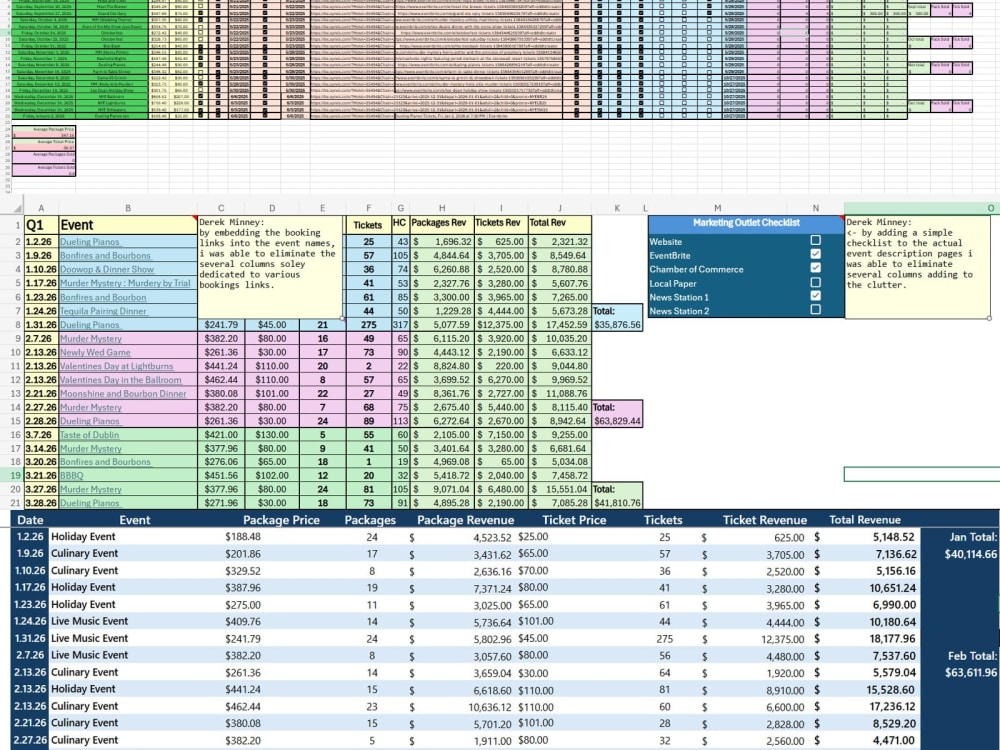Follow the Taste of Dublin link
Viewport: 1000px width, 750px height.
point(89,435)
